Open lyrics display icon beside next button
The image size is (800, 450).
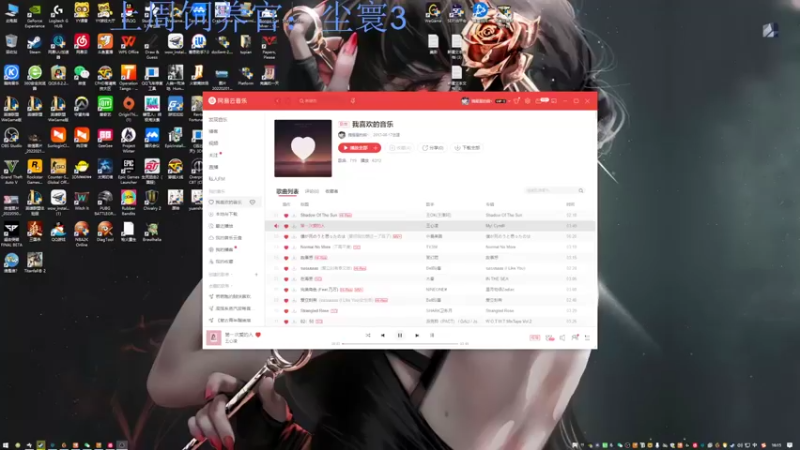coord(432,335)
